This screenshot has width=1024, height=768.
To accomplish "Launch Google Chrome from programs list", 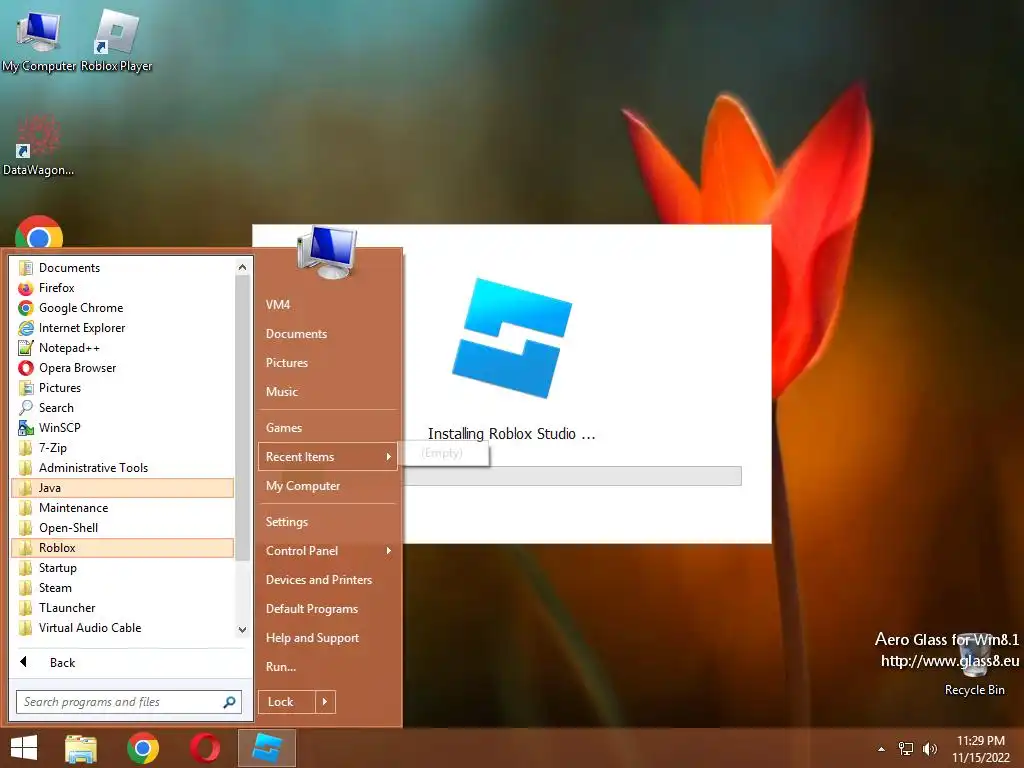I will point(123,308).
